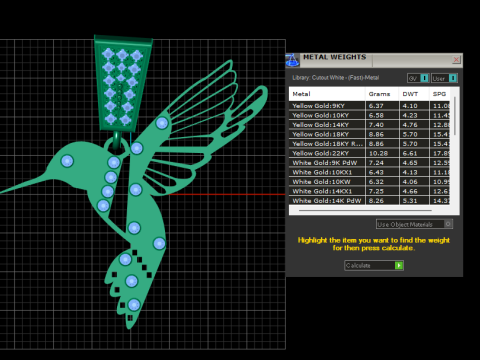
Task: Click the 4.06 DWT cell
Action: click(410, 182)
